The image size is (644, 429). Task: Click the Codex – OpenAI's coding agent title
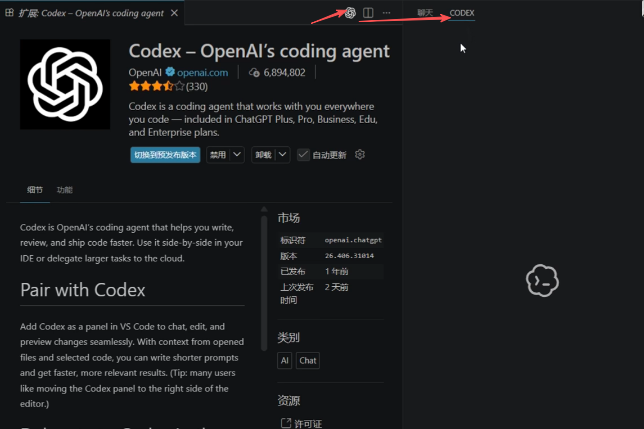tap(259, 51)
